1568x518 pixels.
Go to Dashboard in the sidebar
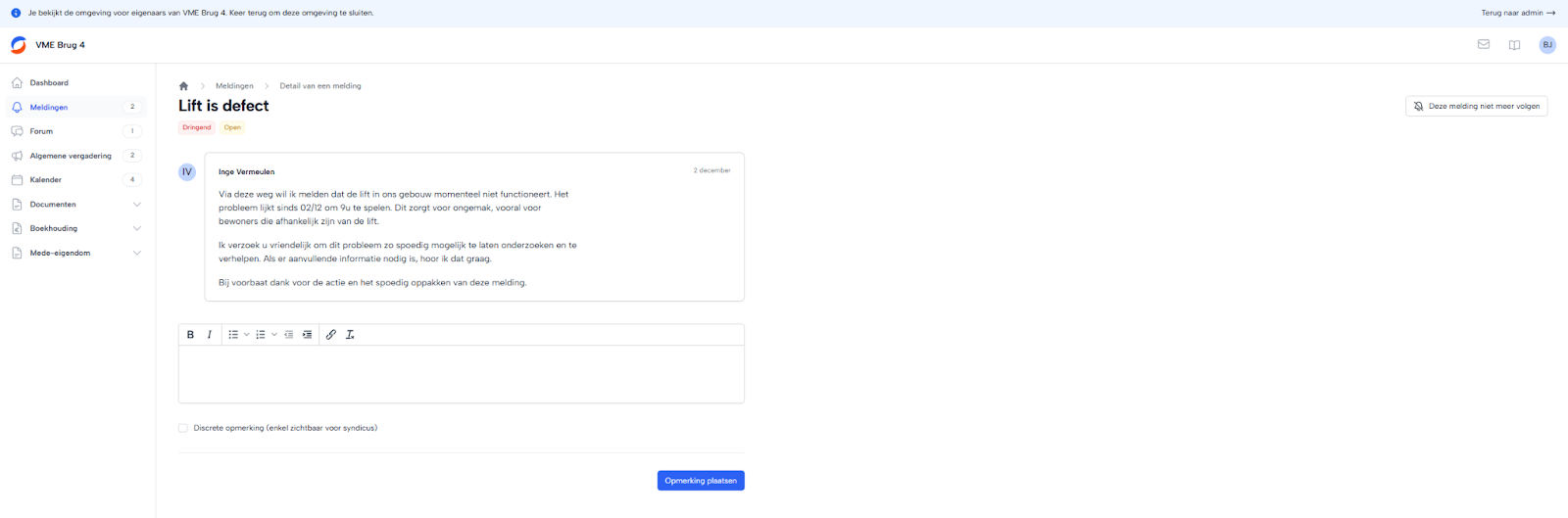(x=49, y=83)
